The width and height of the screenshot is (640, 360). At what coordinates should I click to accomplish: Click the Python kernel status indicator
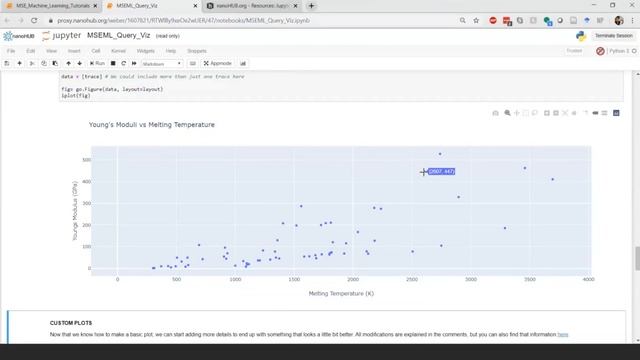pyautogui.click(x=623, y=51)
